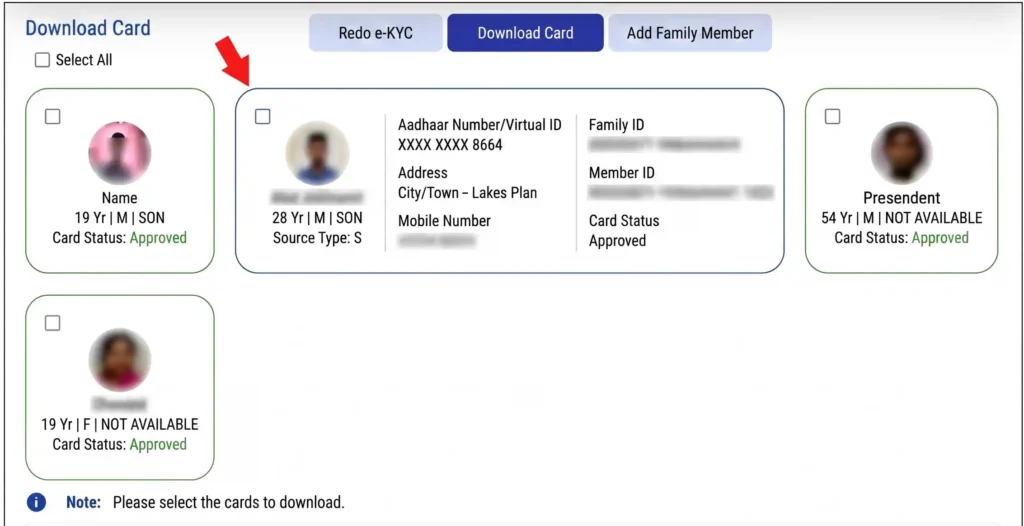Tick the Select All checkbox

[x=42, y=60]
